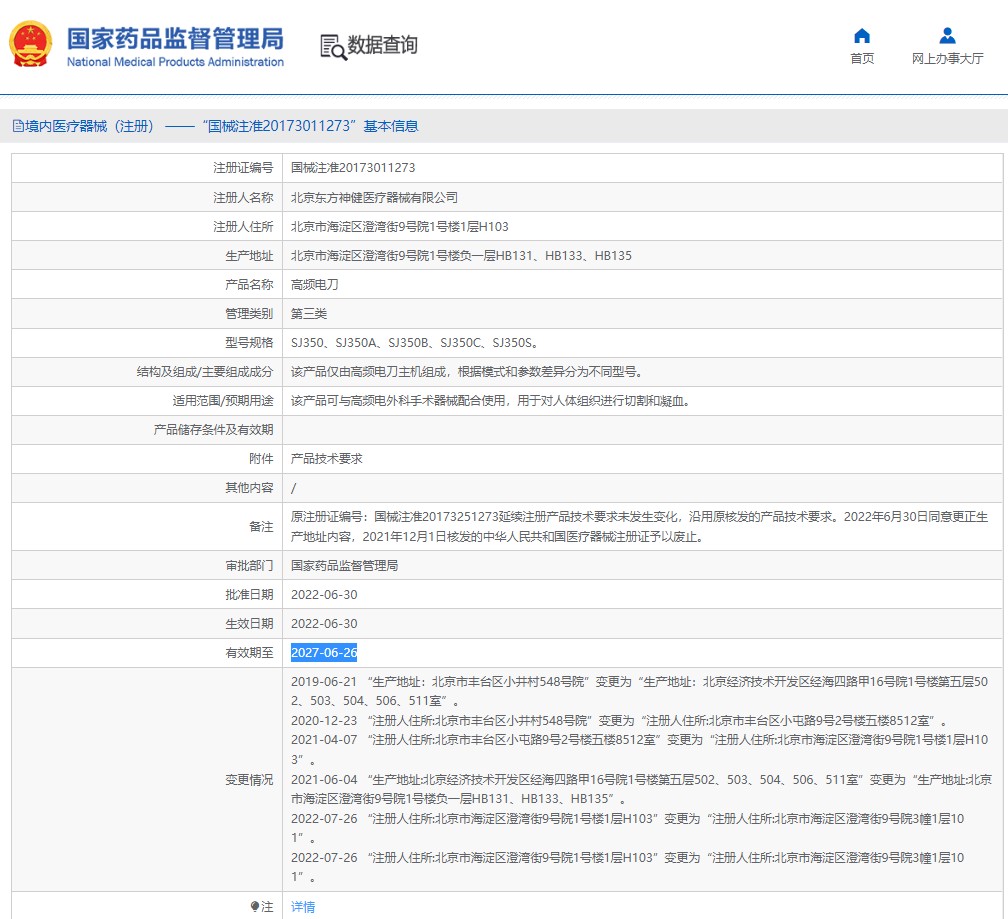The height and width of the screenshot is (919, 1008).
Task: Click the 产品技术要求 attachment text
Action: [326, 458]
